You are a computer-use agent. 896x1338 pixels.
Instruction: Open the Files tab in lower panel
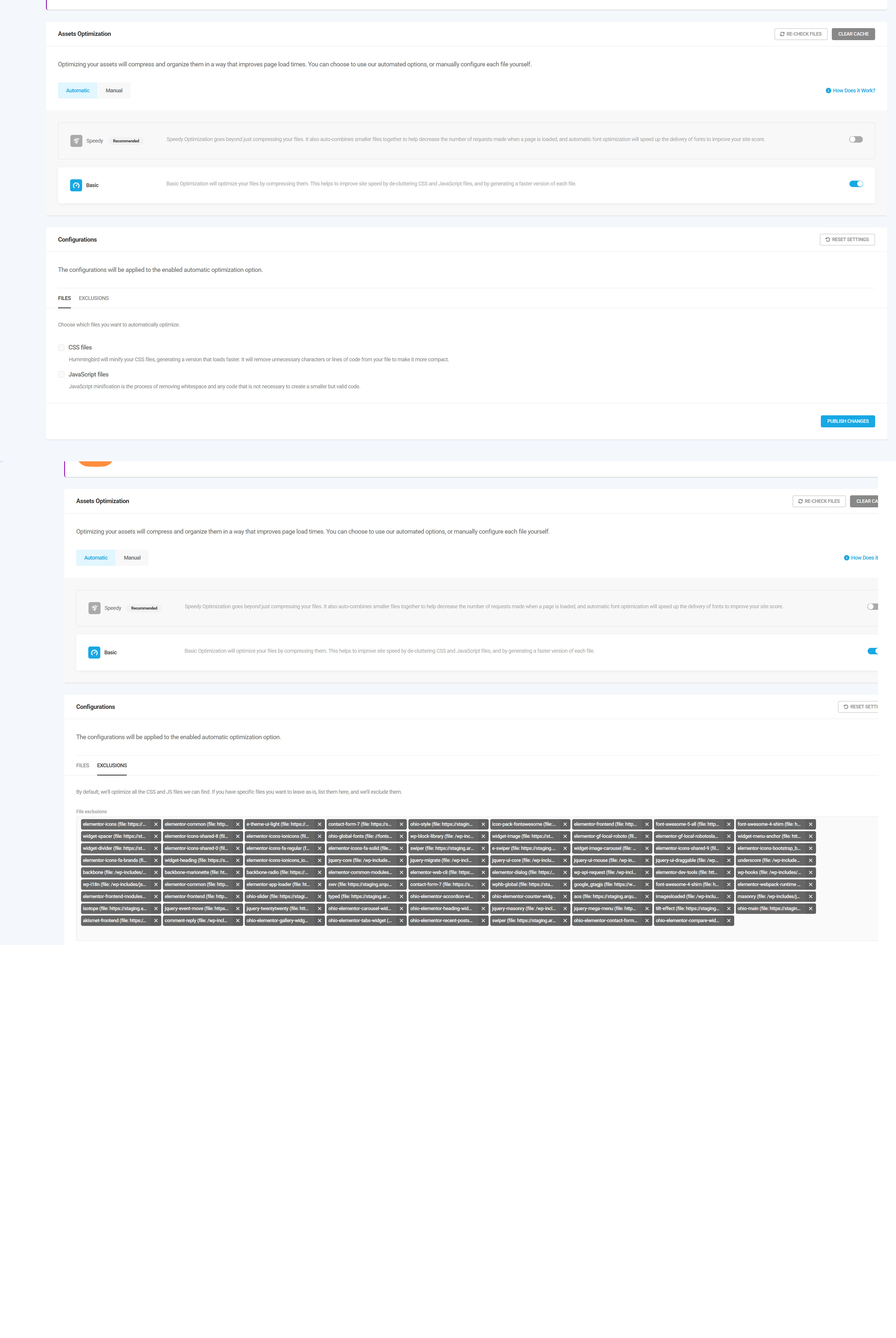[x=83, y=765]
